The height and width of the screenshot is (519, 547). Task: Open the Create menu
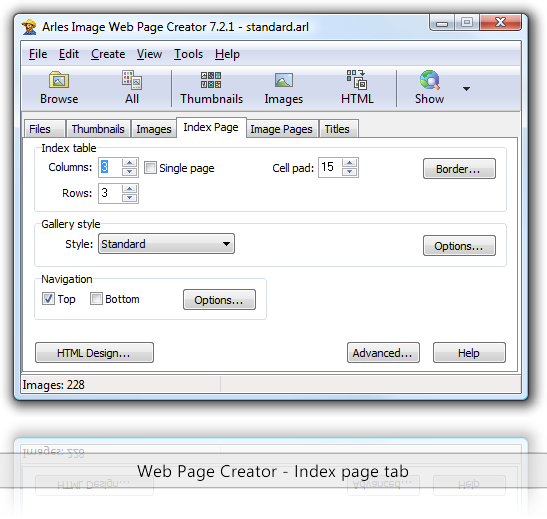108,54
